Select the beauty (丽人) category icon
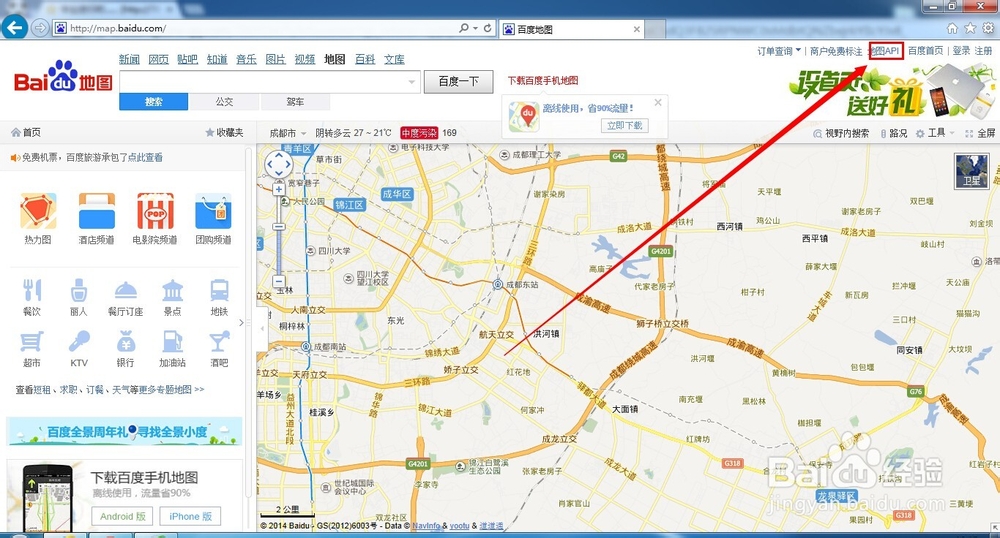 78,290
